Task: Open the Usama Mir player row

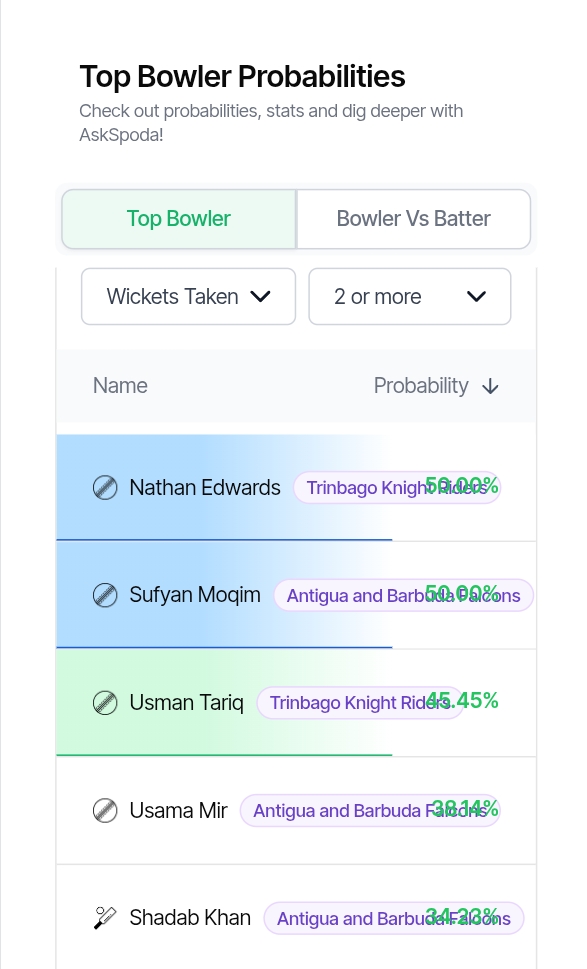Action: tap(296, 810)
